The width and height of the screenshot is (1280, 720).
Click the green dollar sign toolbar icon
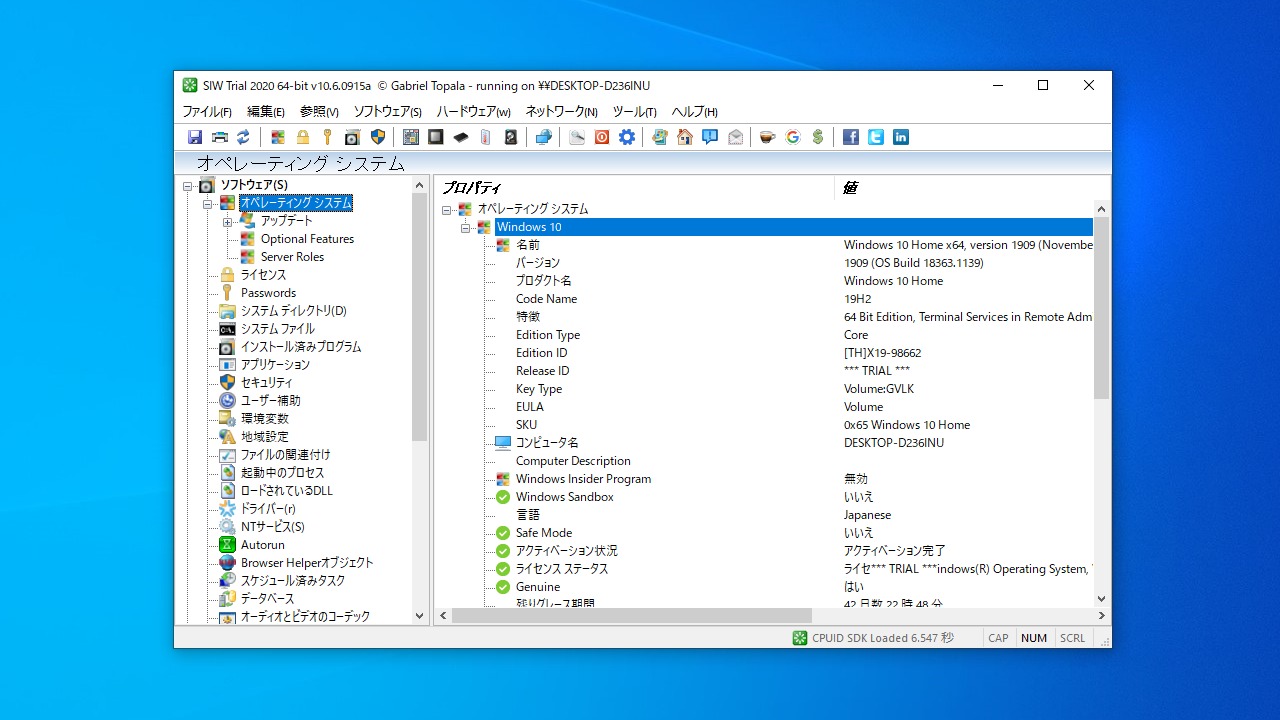point(818,137)
